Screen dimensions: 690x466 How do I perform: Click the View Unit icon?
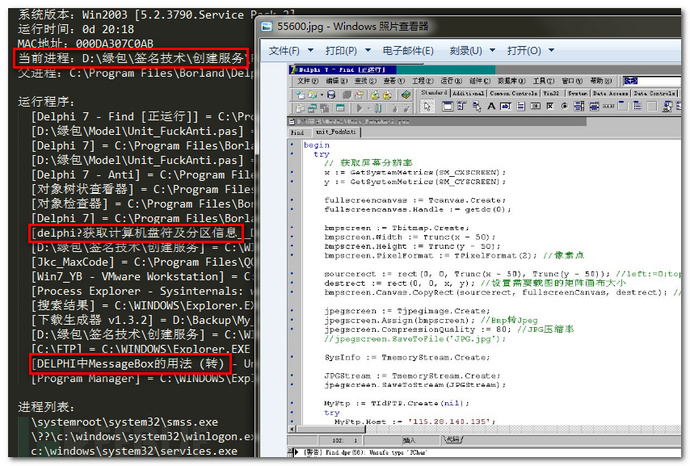point(300,108)
